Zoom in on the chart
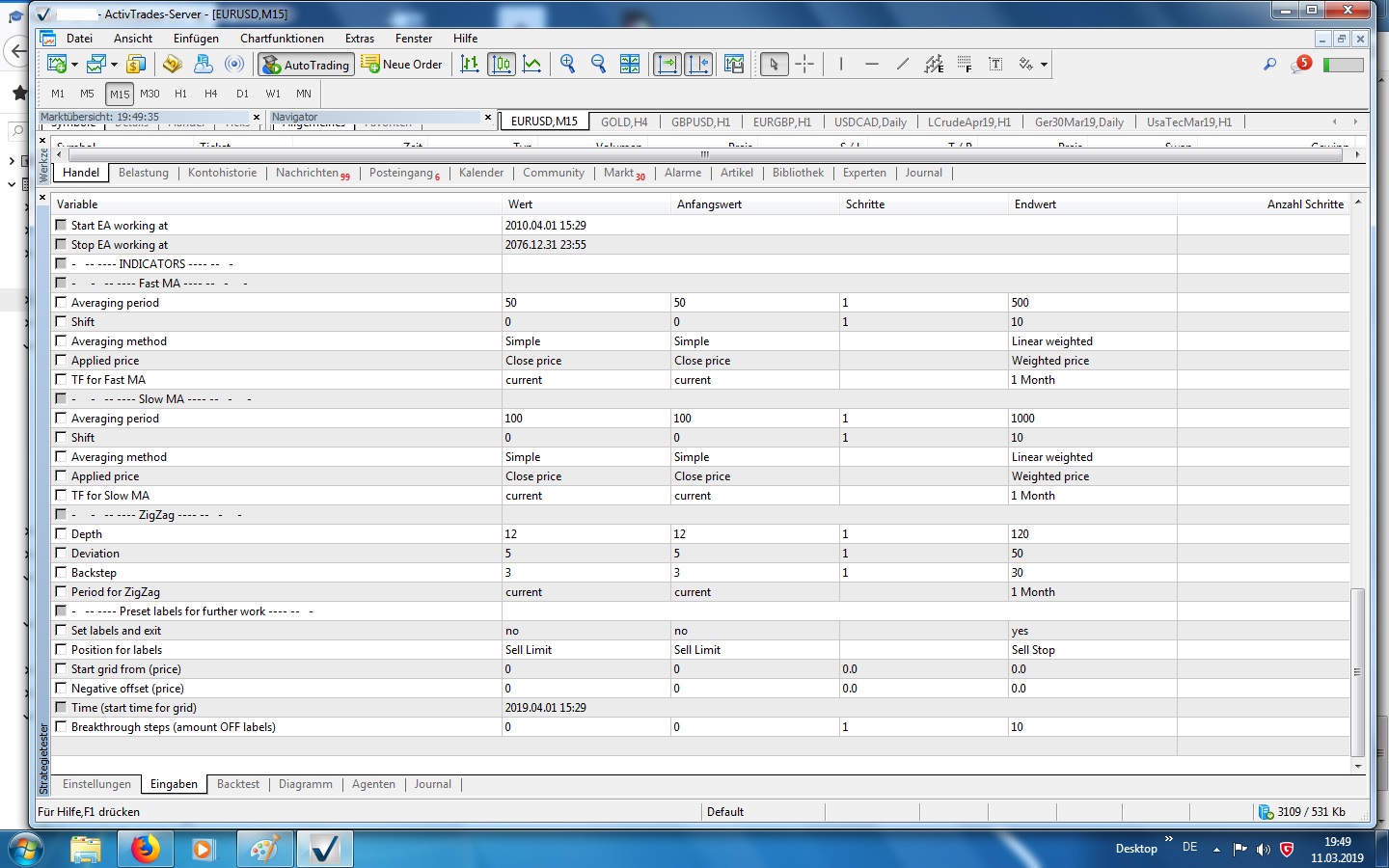Viewport: 1389px width, 868px height. click(568, 65)
